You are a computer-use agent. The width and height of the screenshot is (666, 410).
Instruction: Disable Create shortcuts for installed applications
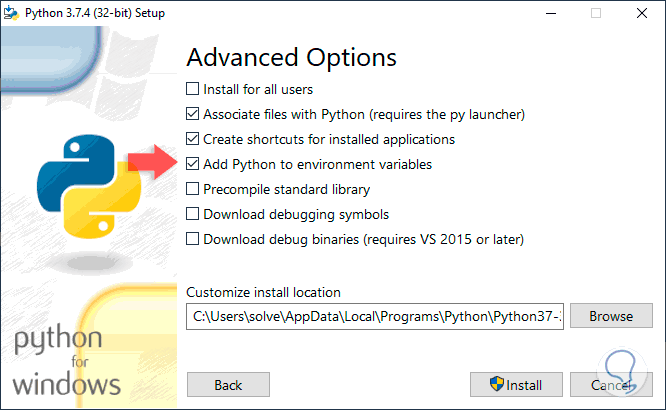point(193,139)
